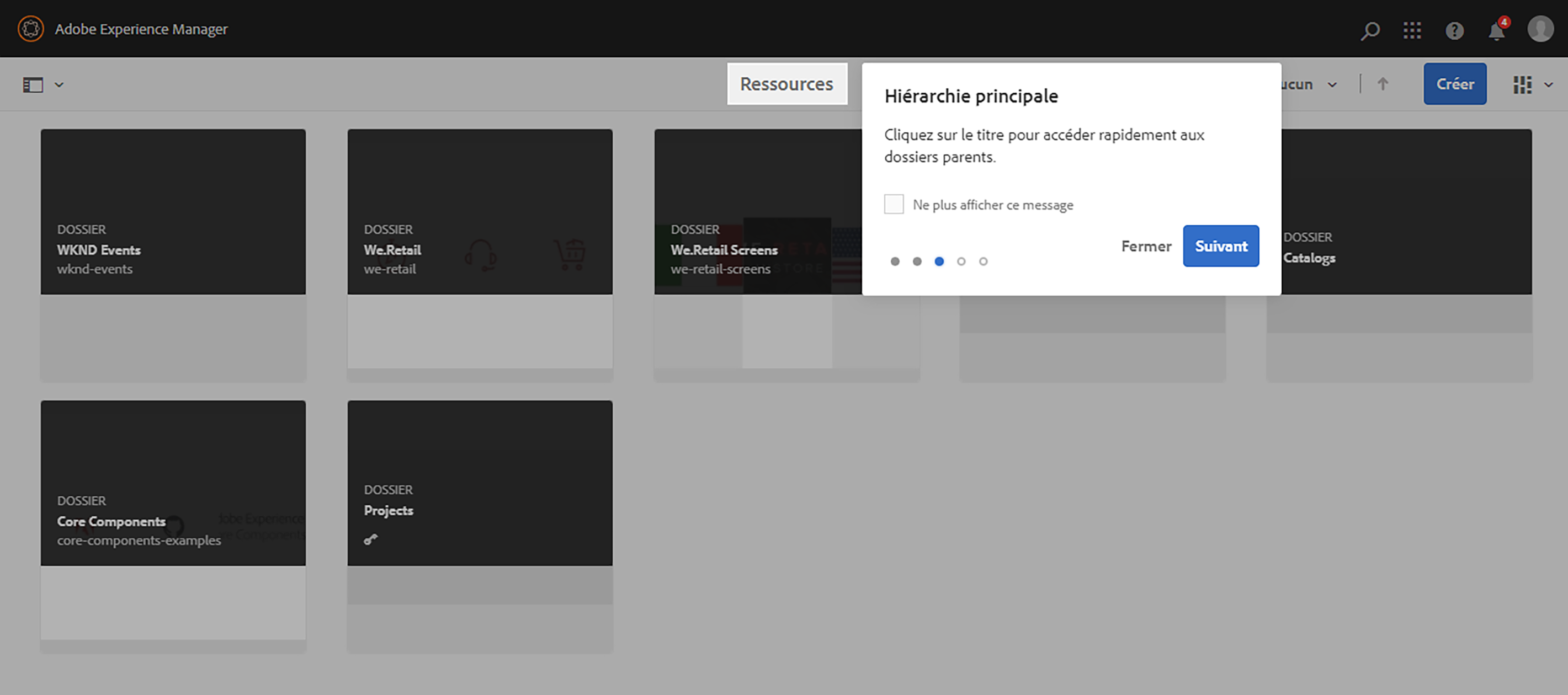This screenshot has height=695, width=1568.
Task: Click Fermer to close the tour
Action: click(x=1146, y=247)
